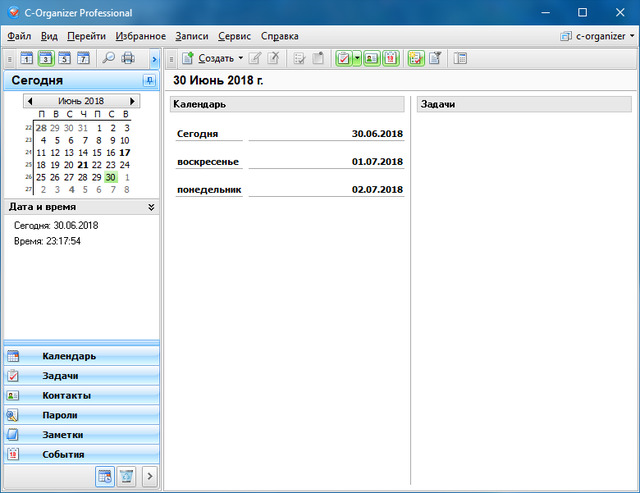Image resolution: width=640 pixels, height=493 pixels.
Task: Open the Избранное menu
Action: click(x=140, y=36)
